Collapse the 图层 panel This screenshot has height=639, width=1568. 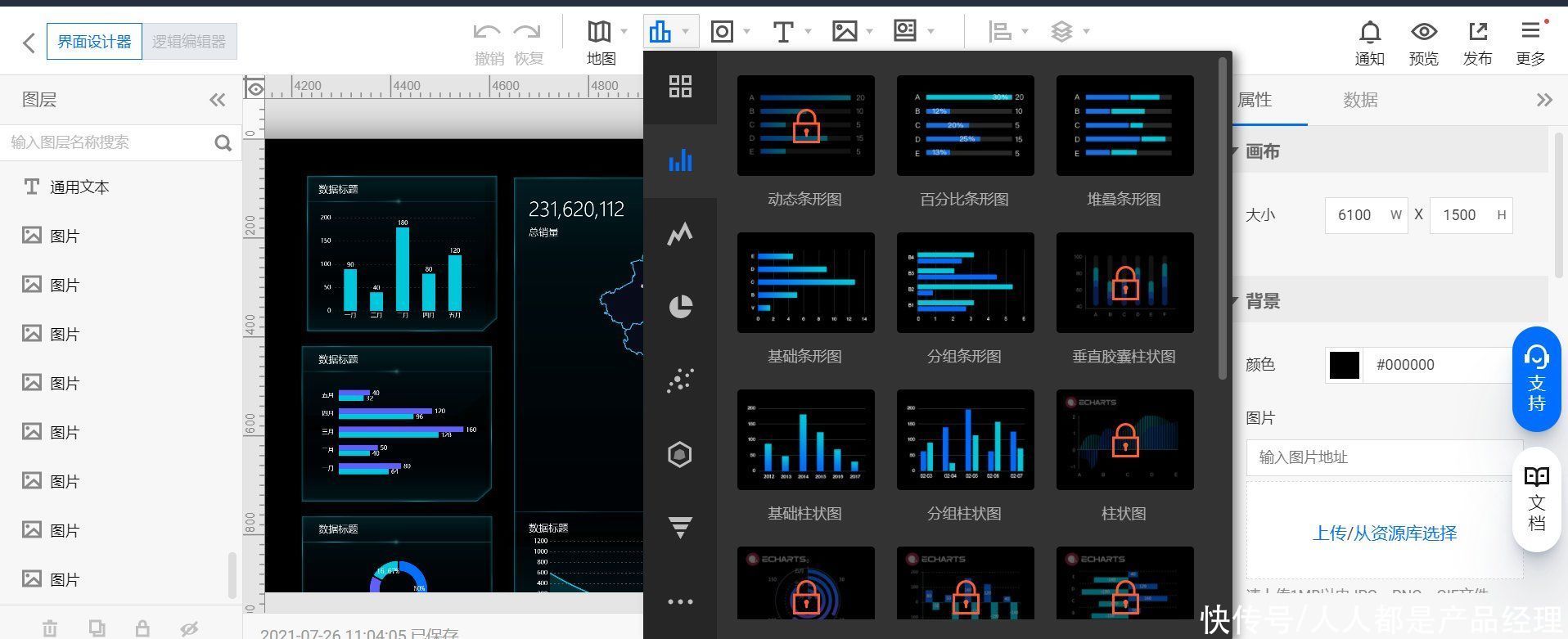pos(217,100)
